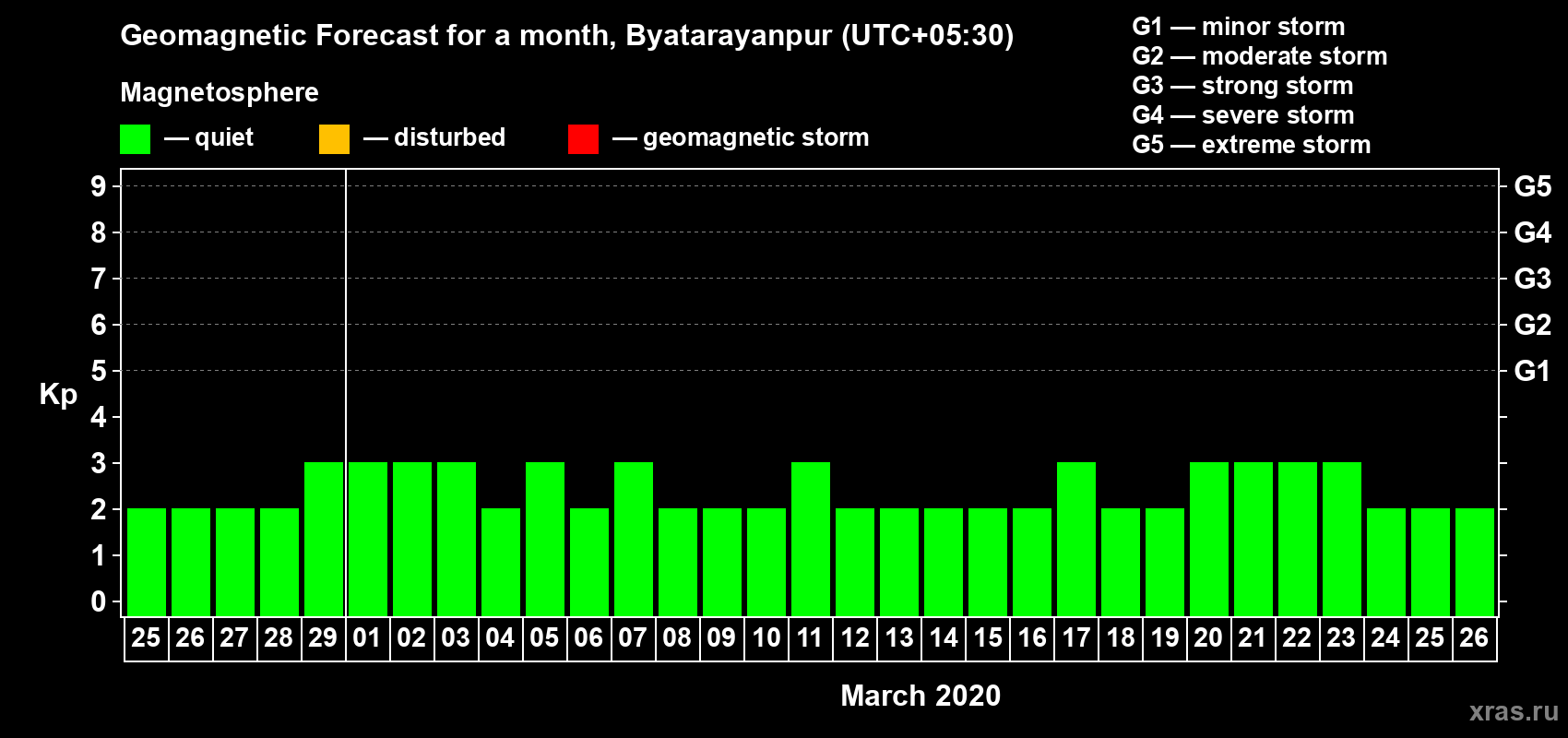Viewport: 1568px width, 738px height.
Task: Click the 'Kp' axis label
Action: pos(58,395)
